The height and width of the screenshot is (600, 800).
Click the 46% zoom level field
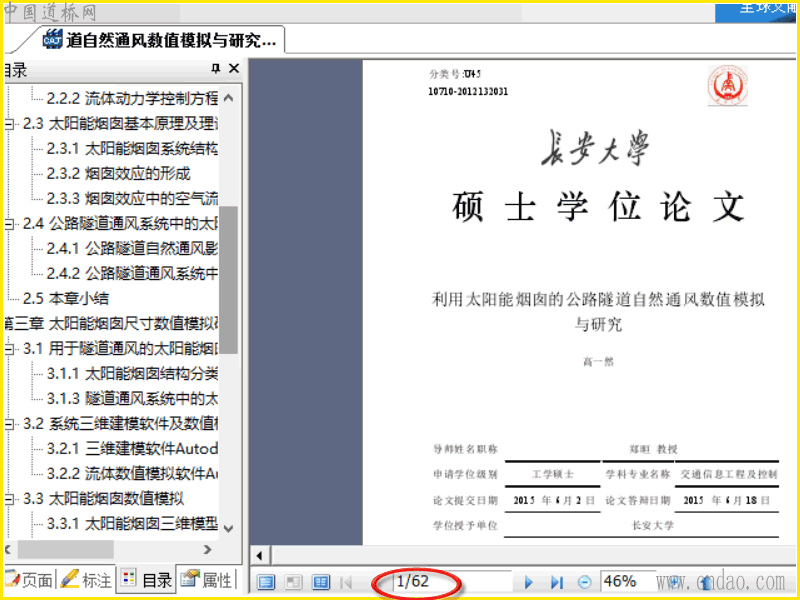[x=627, y=581]
